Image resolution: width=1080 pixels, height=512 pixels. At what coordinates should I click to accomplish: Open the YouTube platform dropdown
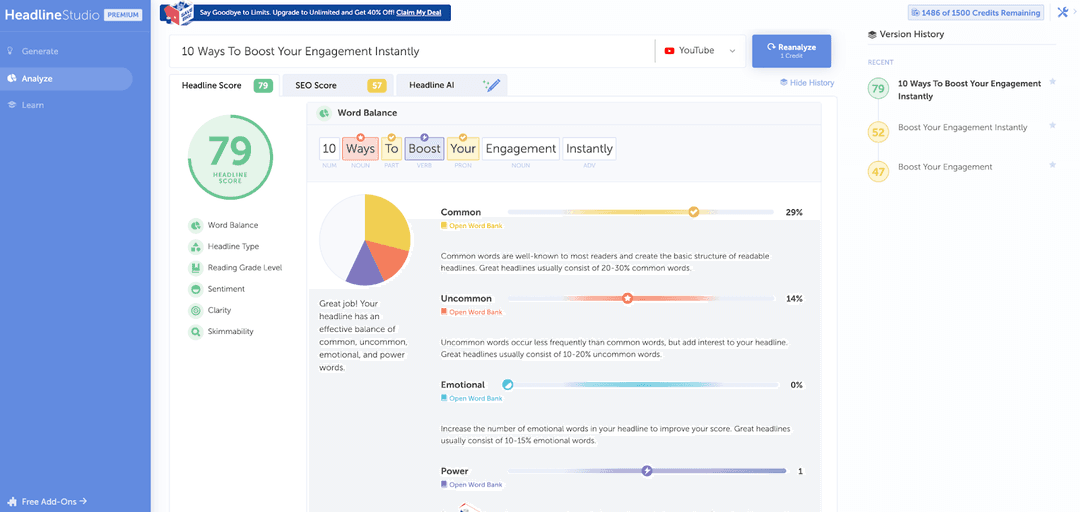click(700, 51)
